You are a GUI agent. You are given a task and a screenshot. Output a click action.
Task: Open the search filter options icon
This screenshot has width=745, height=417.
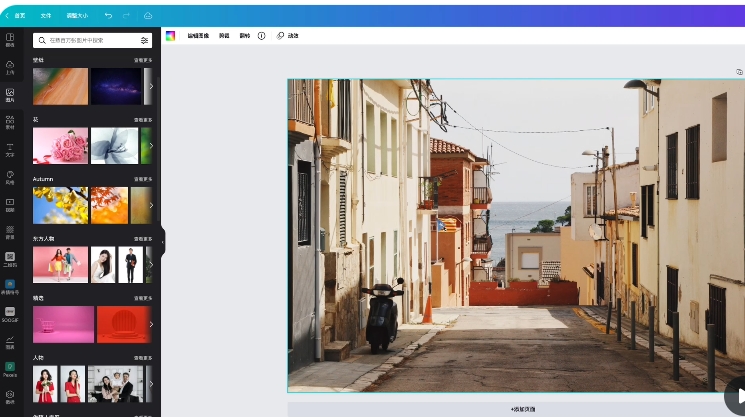tap(144, 40)
